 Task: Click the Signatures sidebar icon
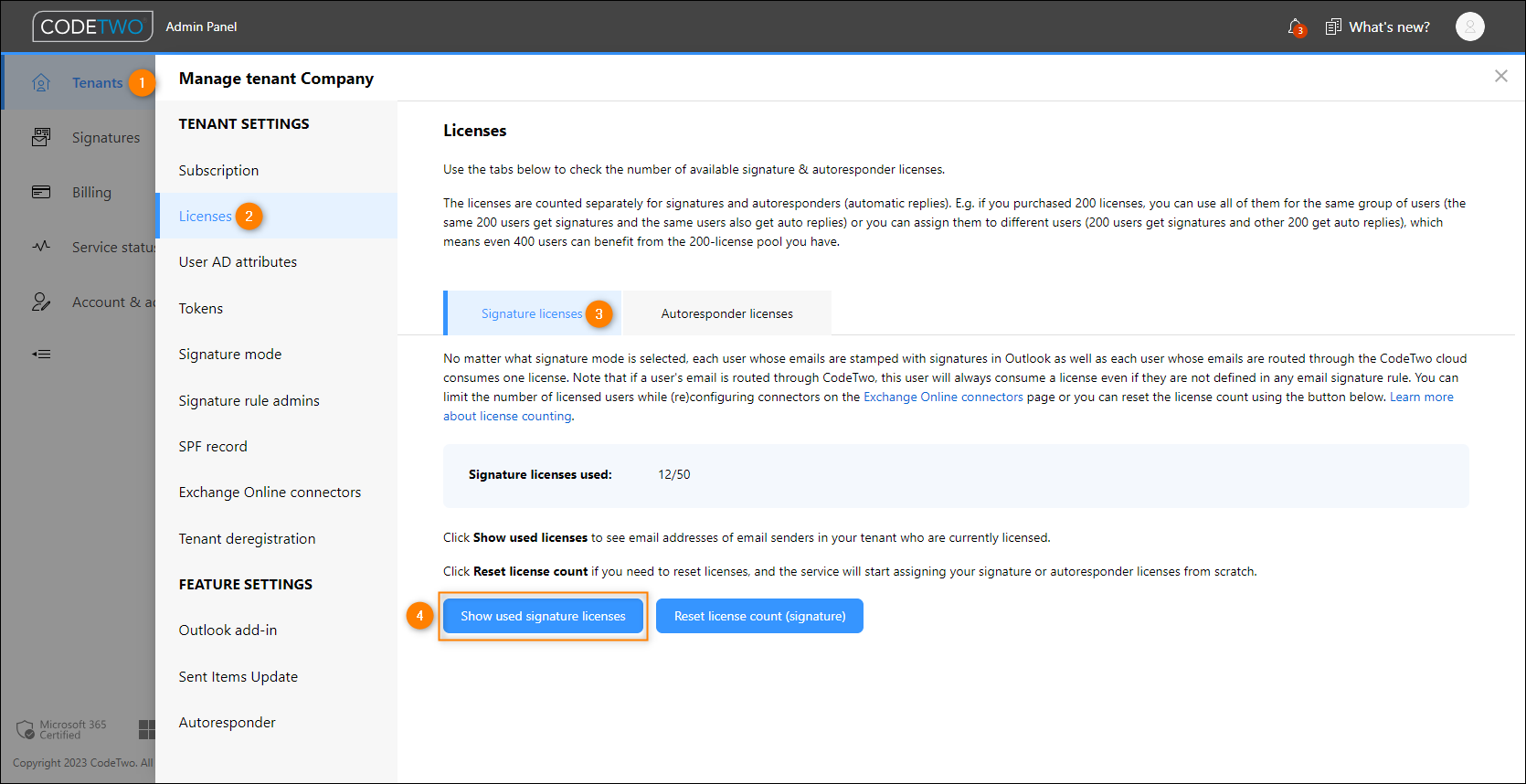point(41,138)
